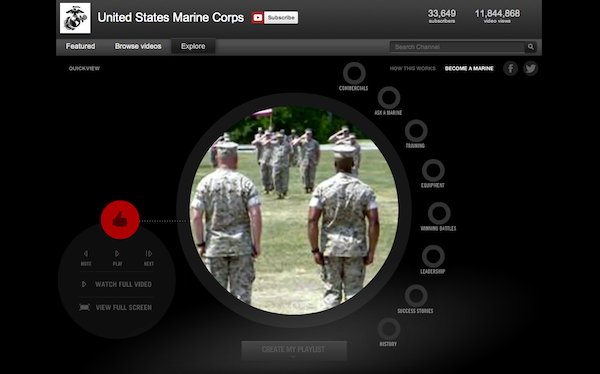600x374 pixels.
Task: Select the Success Stories ring
Action: 416,296
